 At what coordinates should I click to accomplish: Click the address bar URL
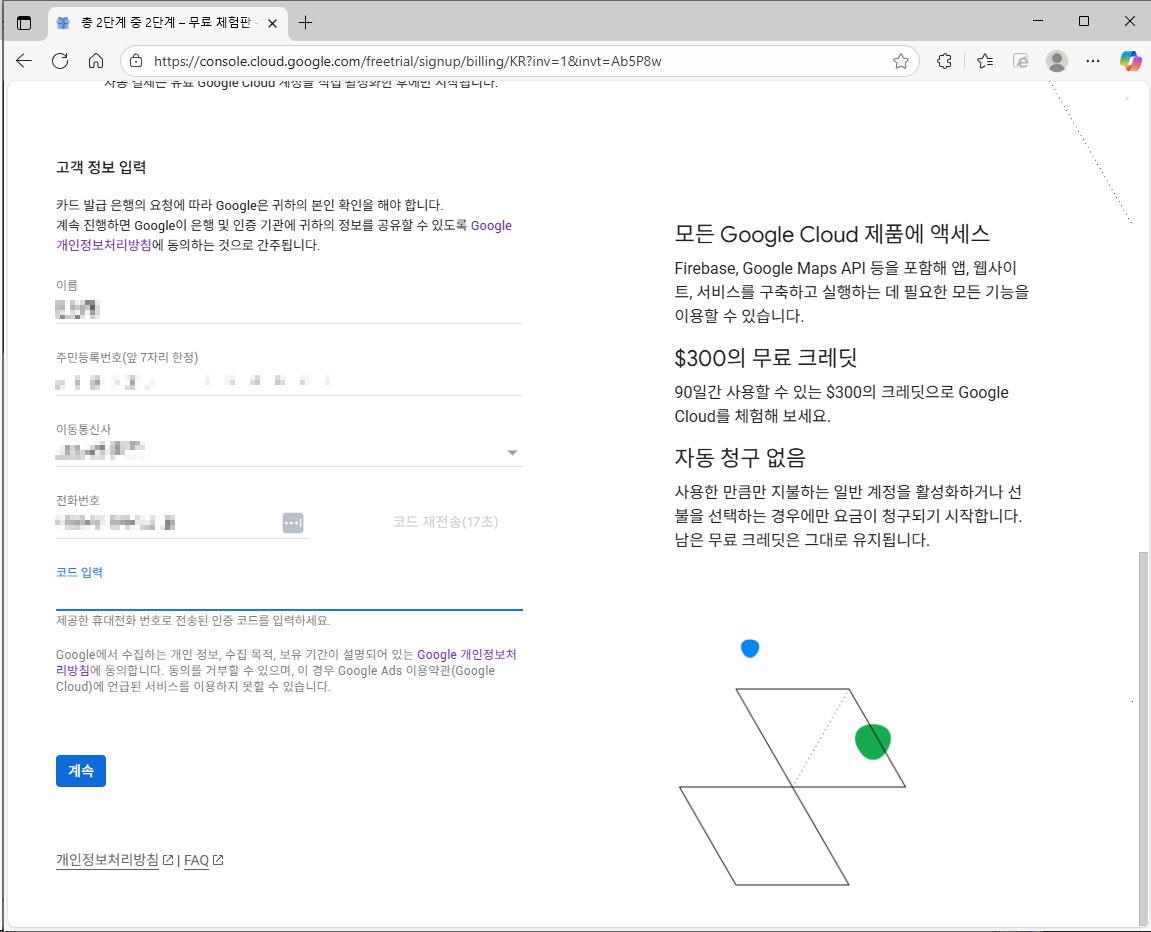(x=407, y=61)
